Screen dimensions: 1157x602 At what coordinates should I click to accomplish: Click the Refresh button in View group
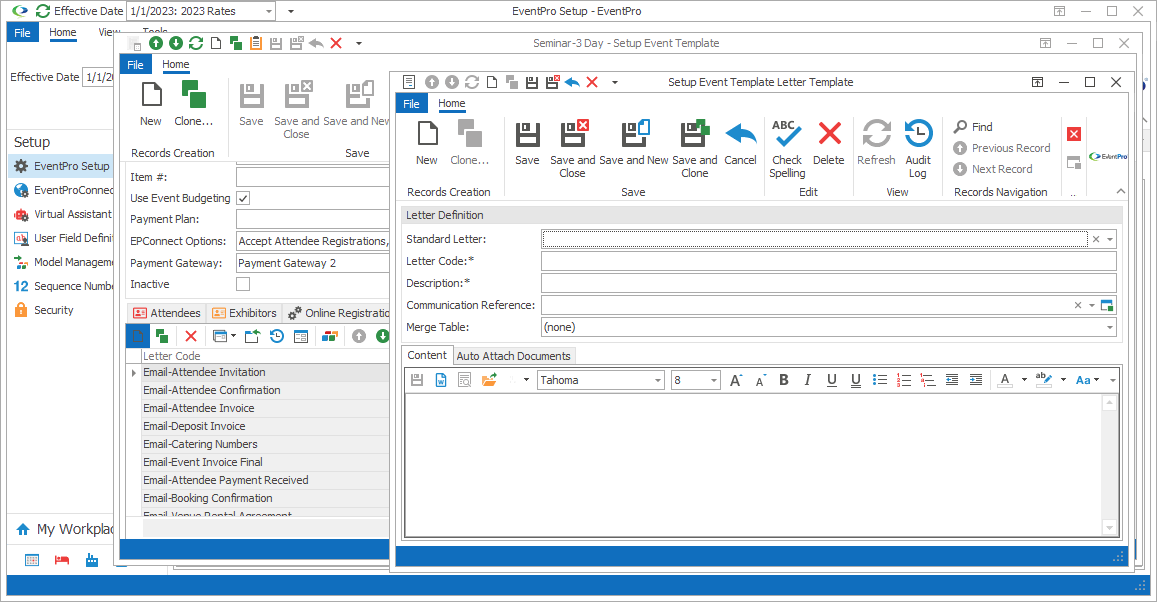[x=876, y=144]
